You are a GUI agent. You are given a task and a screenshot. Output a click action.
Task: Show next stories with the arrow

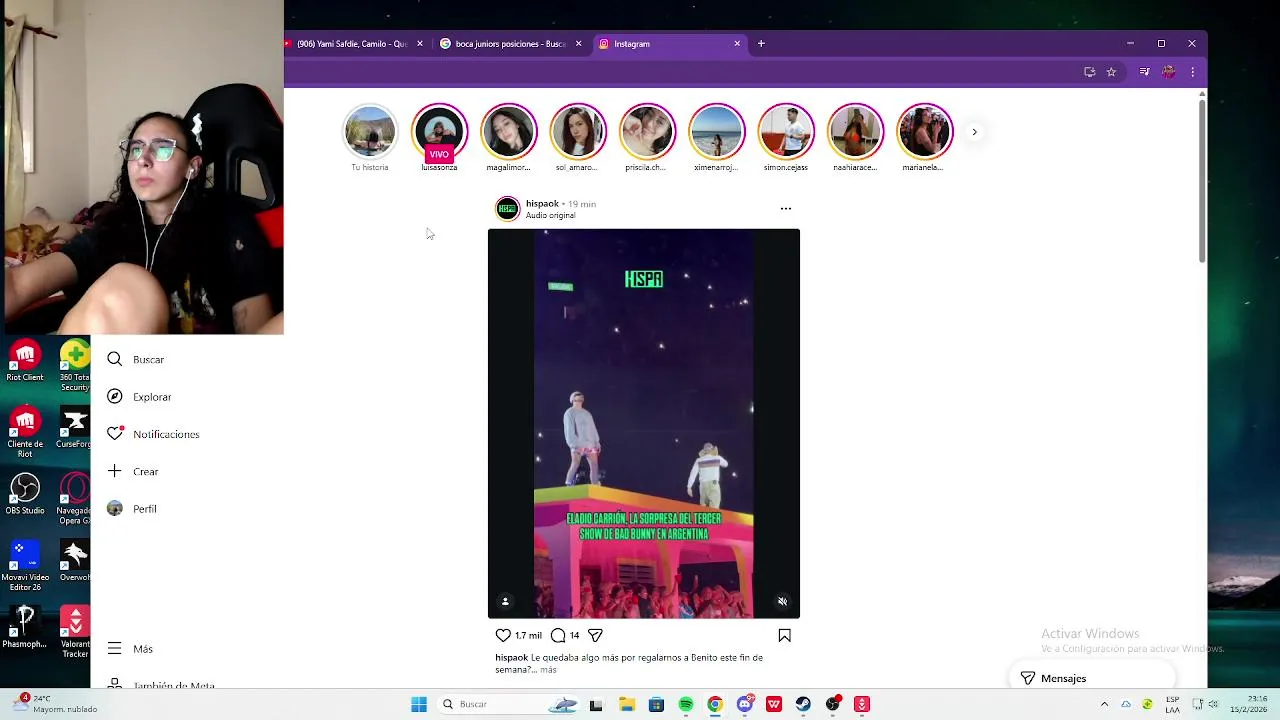pyautogui.click(x=974, y=132)
